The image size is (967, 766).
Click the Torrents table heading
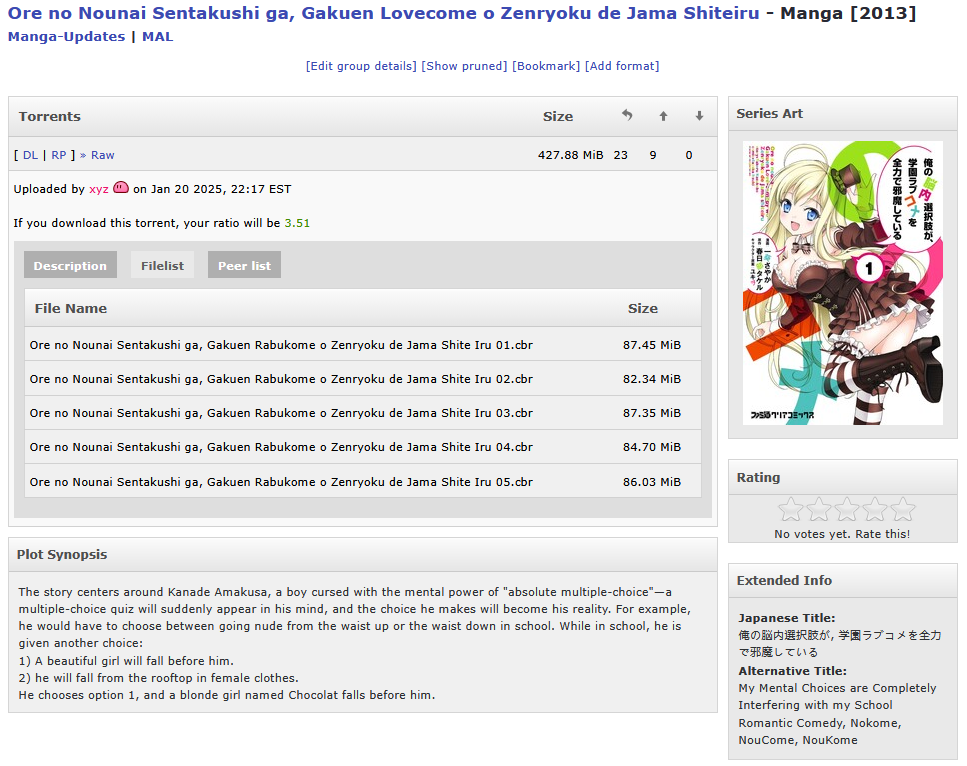[x=50, y=117]
